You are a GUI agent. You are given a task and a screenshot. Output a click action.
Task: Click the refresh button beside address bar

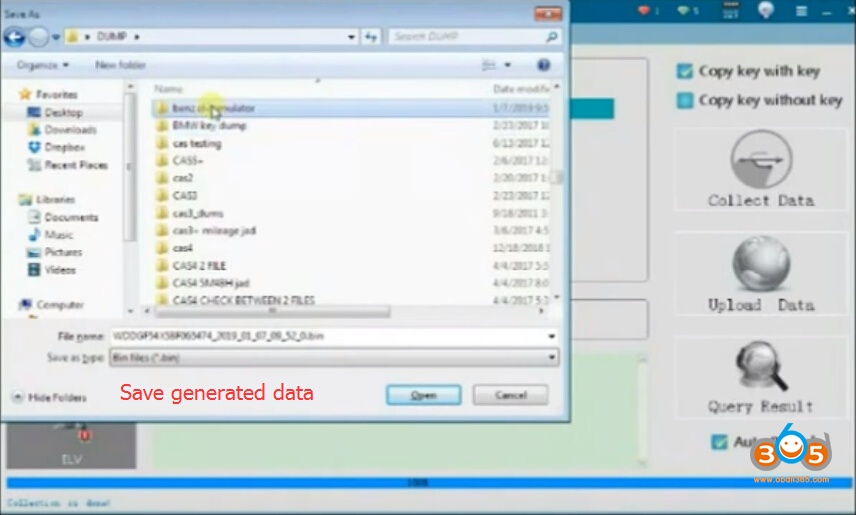click(371, 37)
